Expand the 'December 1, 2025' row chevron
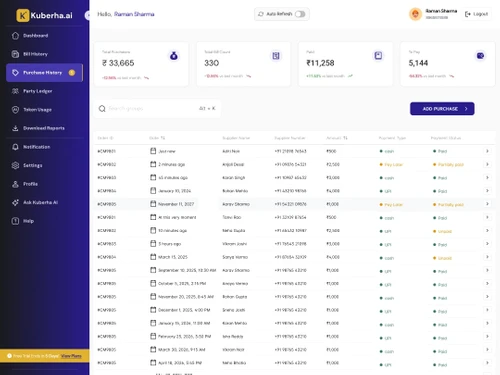The image size is (500, 375). tap(487, 310)
